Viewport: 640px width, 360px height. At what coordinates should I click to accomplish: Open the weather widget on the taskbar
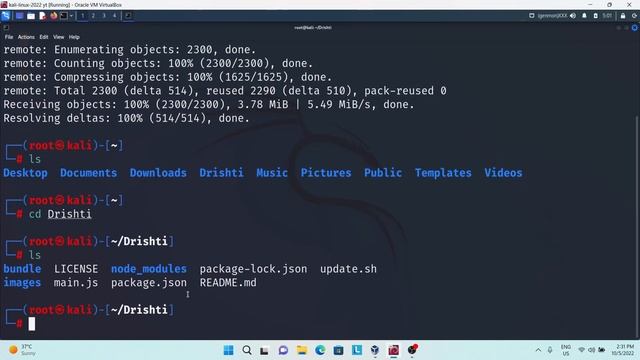point(22,350)
